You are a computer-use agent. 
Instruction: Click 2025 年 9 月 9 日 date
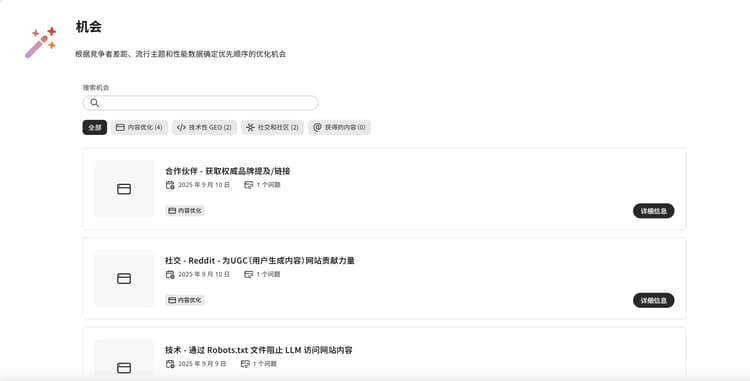[x=202, y=364]
